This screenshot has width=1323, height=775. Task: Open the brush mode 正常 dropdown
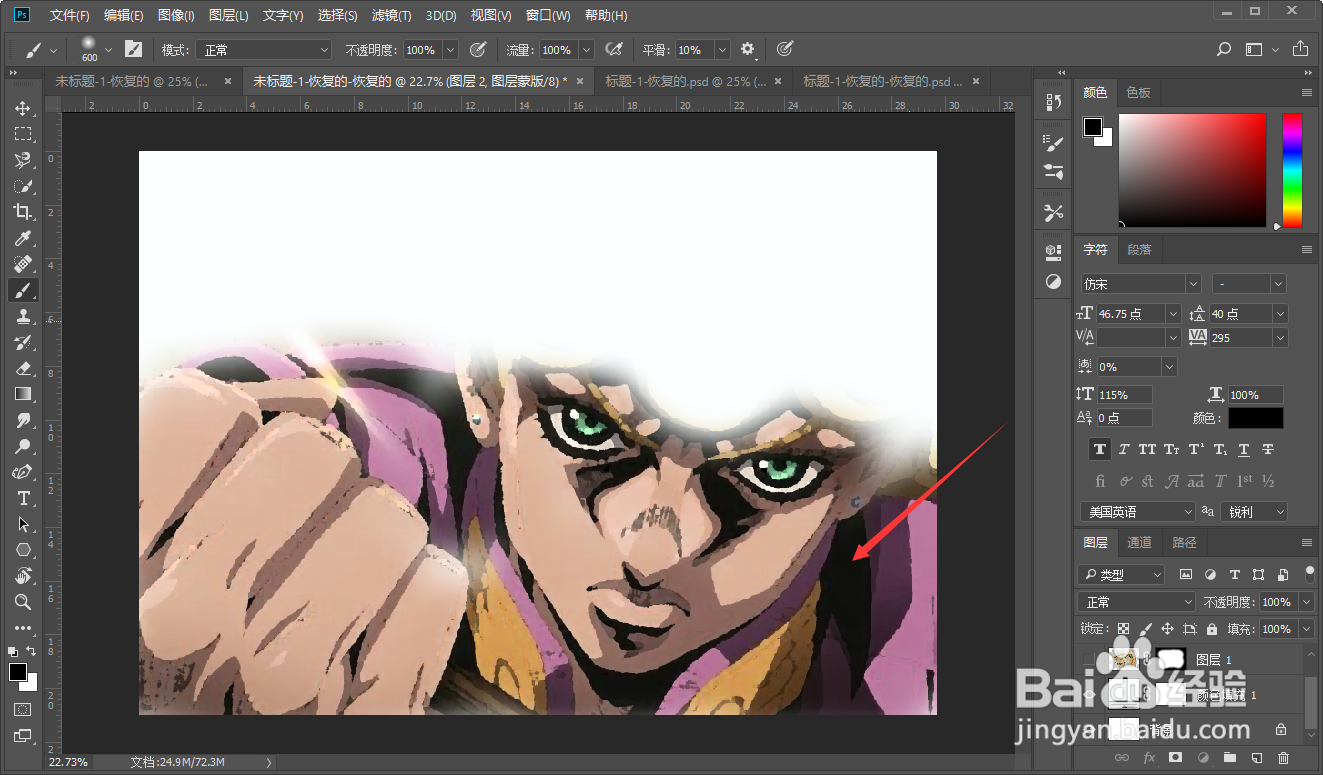coord(263,50)
